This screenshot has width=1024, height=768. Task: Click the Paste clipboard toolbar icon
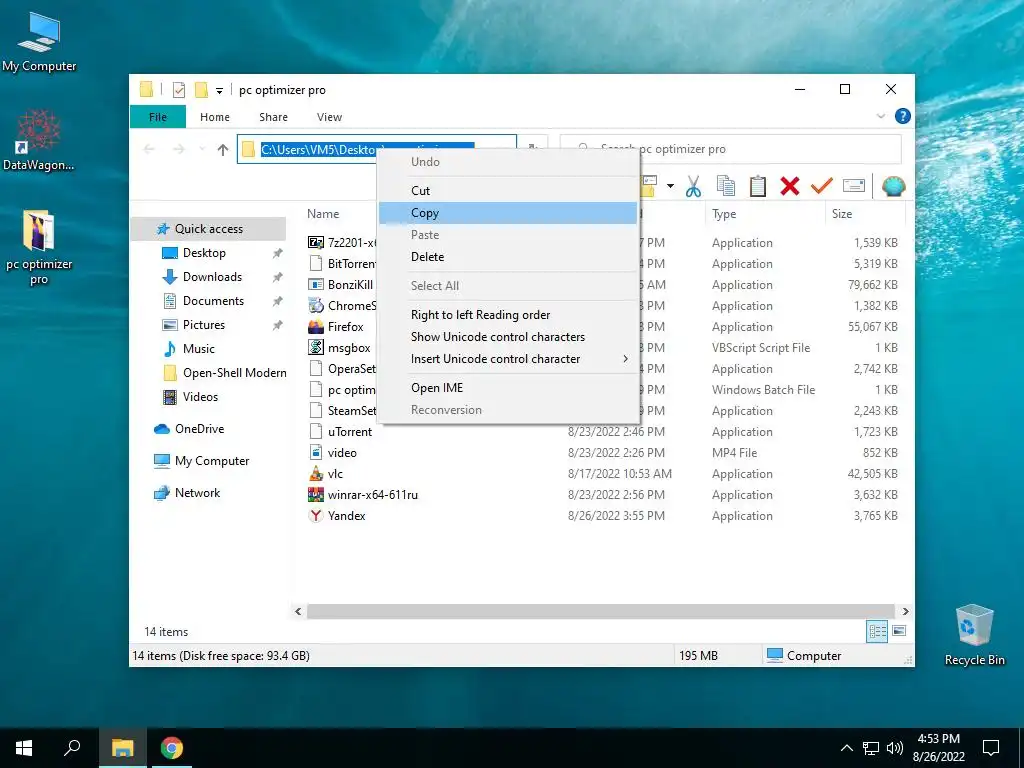click(758, 186)
